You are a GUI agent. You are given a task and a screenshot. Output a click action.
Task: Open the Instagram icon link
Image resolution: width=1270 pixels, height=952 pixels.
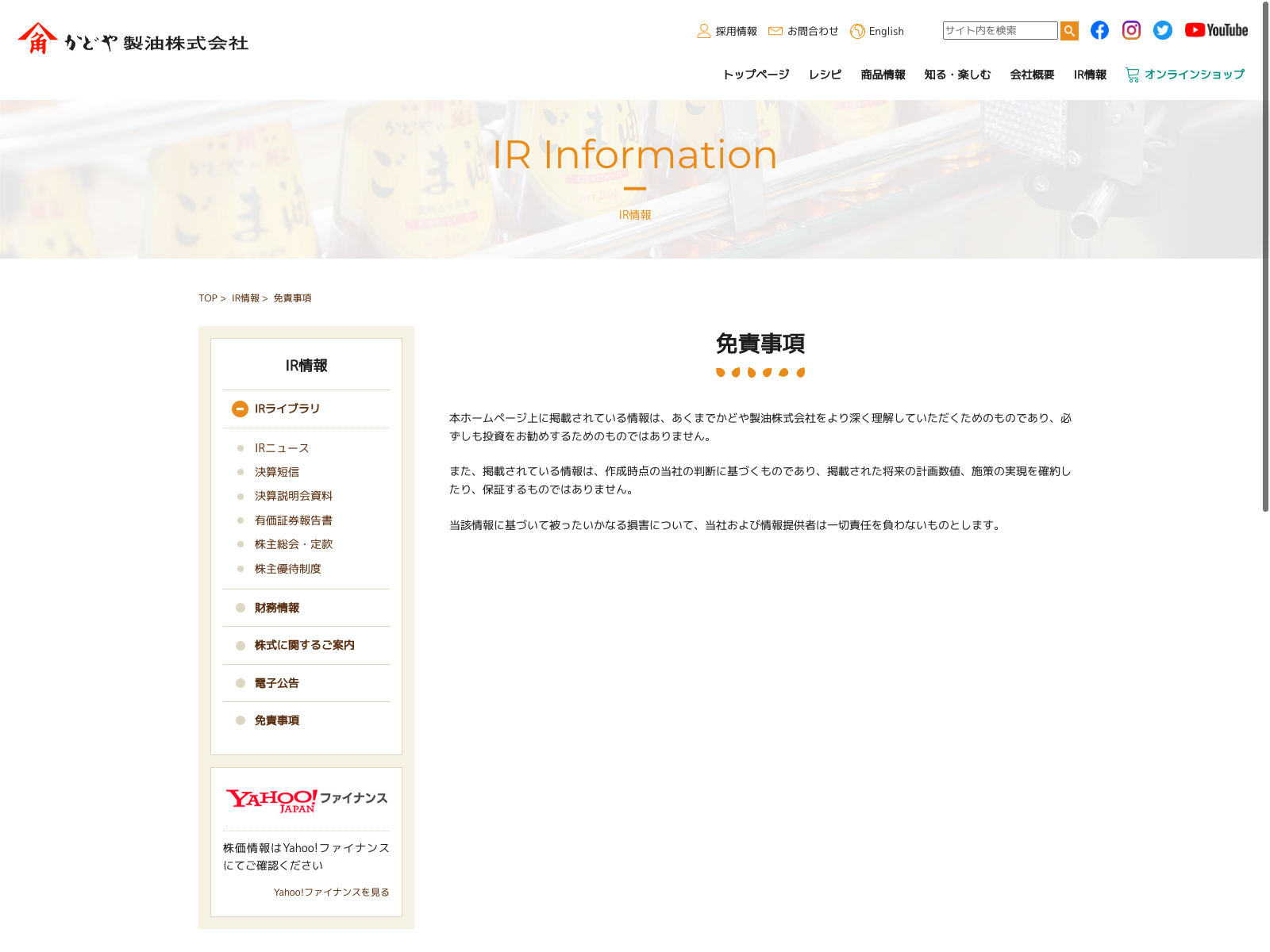coord(1131,30)
